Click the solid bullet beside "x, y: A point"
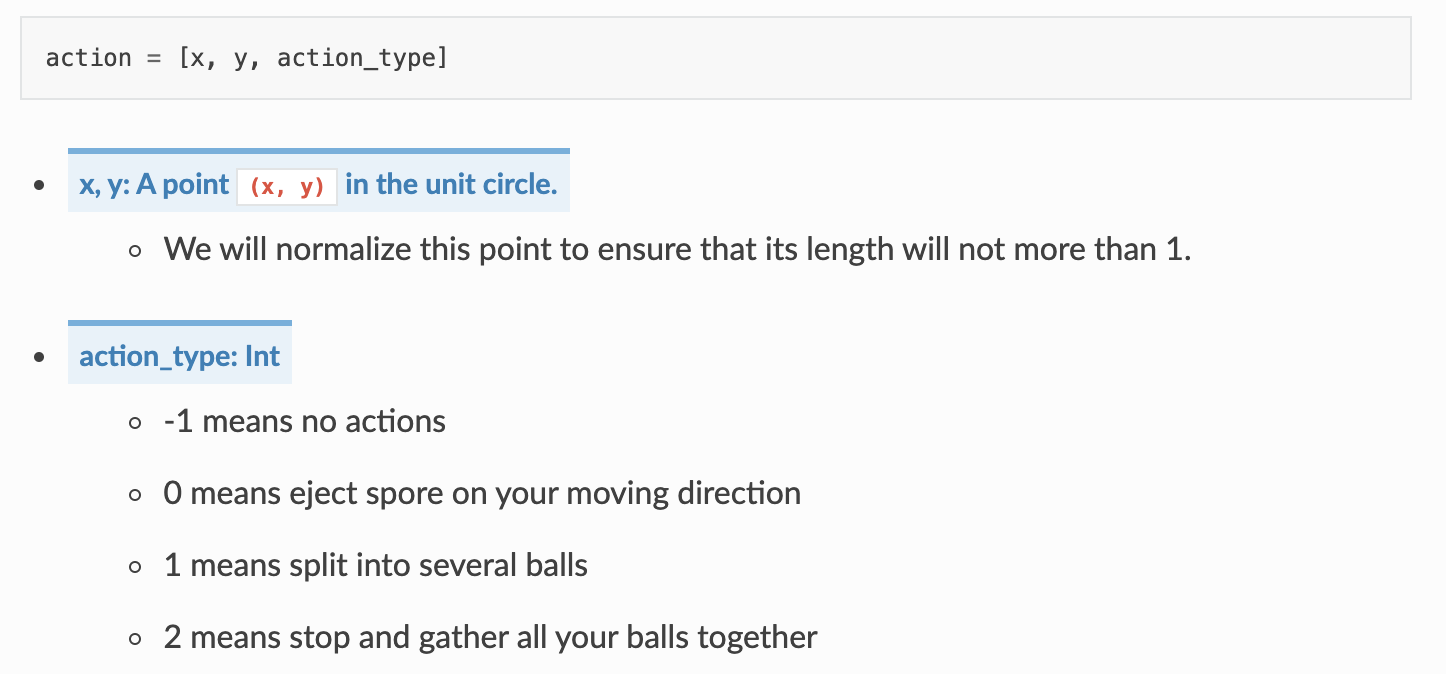 [39, 186]
